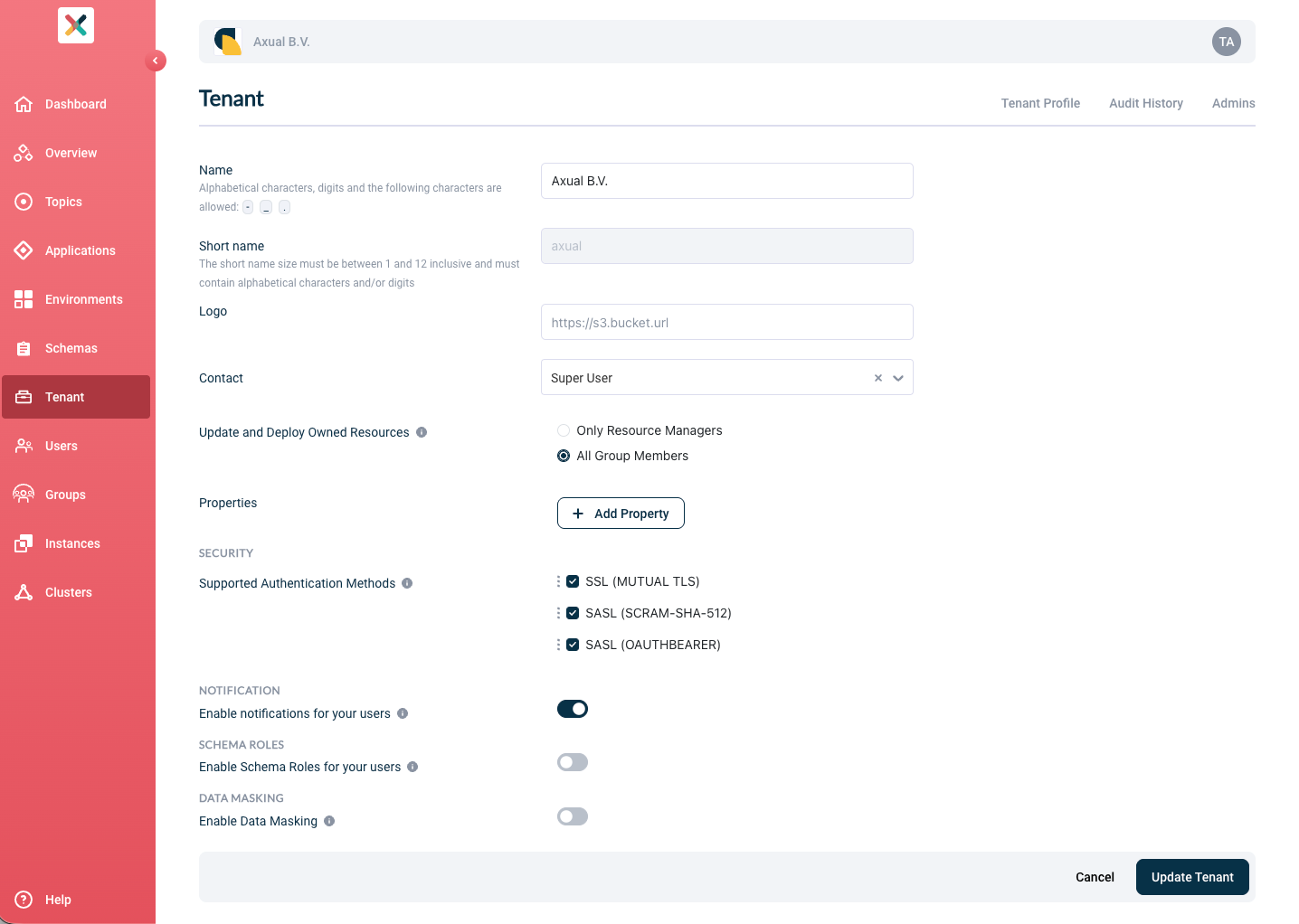This screenshot has height=924, width=1299.
Task: Enable Schema Roles for your users
Action: point(573,762)
